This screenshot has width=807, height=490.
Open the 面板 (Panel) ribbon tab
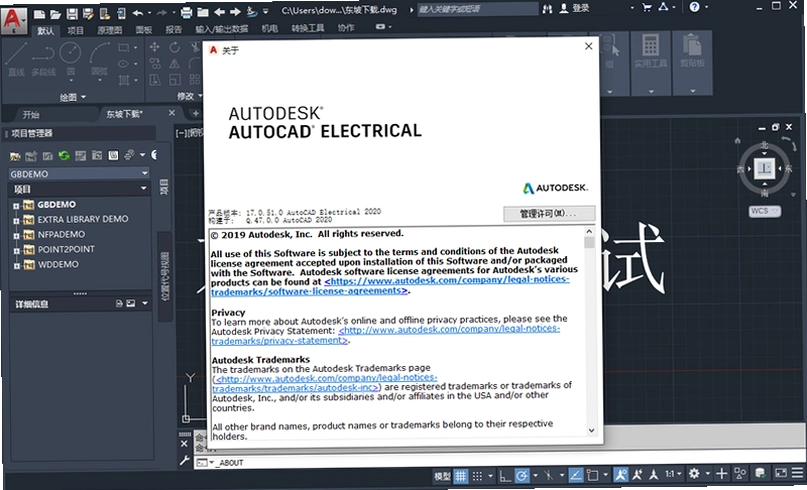pyautogui.click(x=144, y=30)
